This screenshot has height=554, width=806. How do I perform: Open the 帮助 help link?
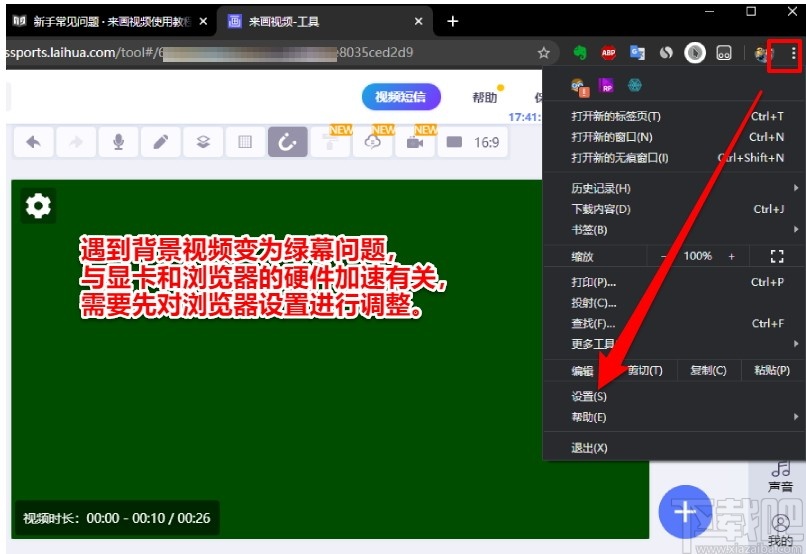tap(485, 97)
